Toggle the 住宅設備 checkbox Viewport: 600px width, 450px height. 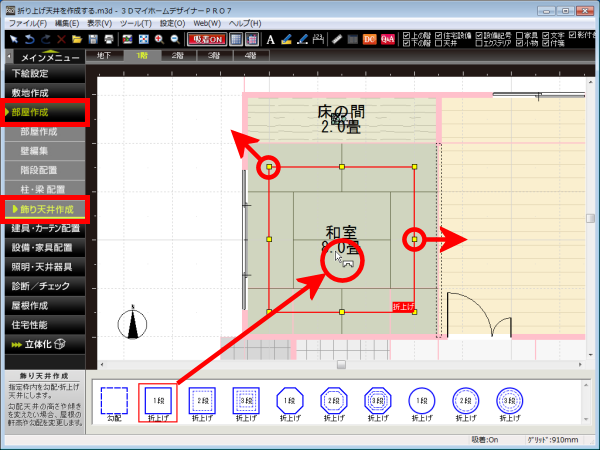439,36
